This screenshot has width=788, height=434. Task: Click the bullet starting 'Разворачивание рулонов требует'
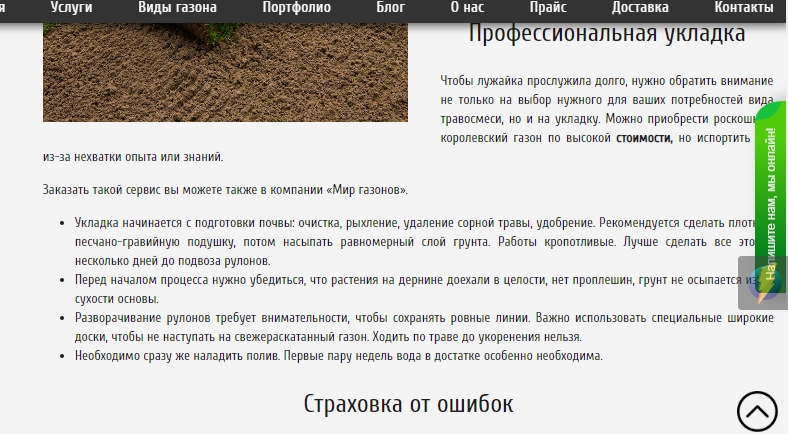tap(424, 327)
